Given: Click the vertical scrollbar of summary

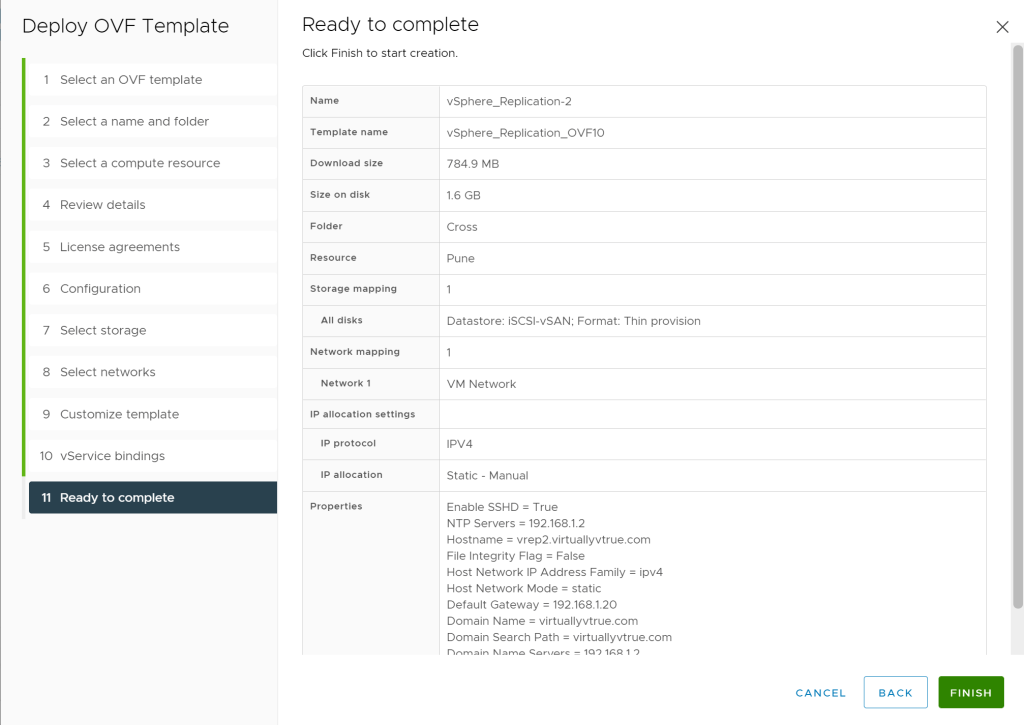Looking at the screenshot, I should (1017, 330).
